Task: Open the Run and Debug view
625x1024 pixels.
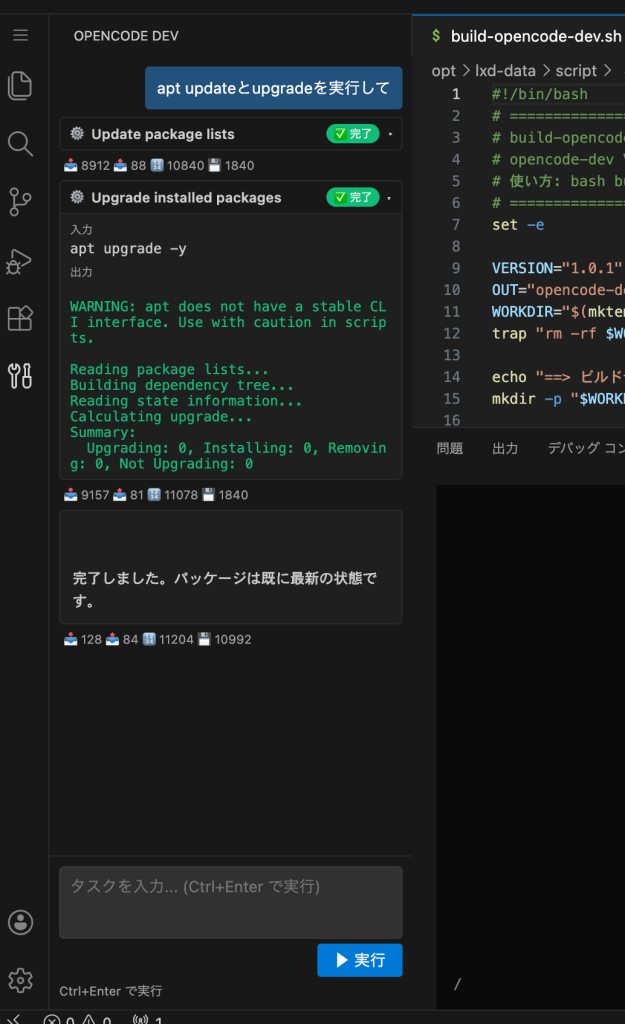Action: click(20, 260)
